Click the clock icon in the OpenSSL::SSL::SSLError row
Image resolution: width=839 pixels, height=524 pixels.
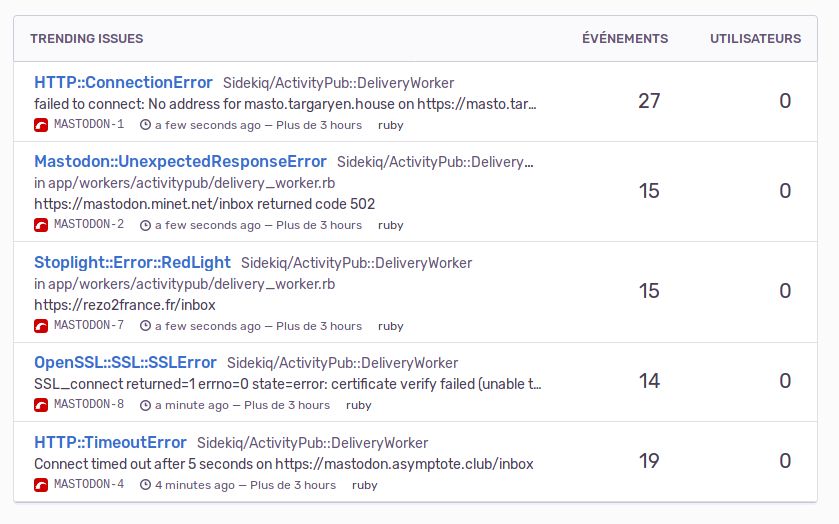146,405
